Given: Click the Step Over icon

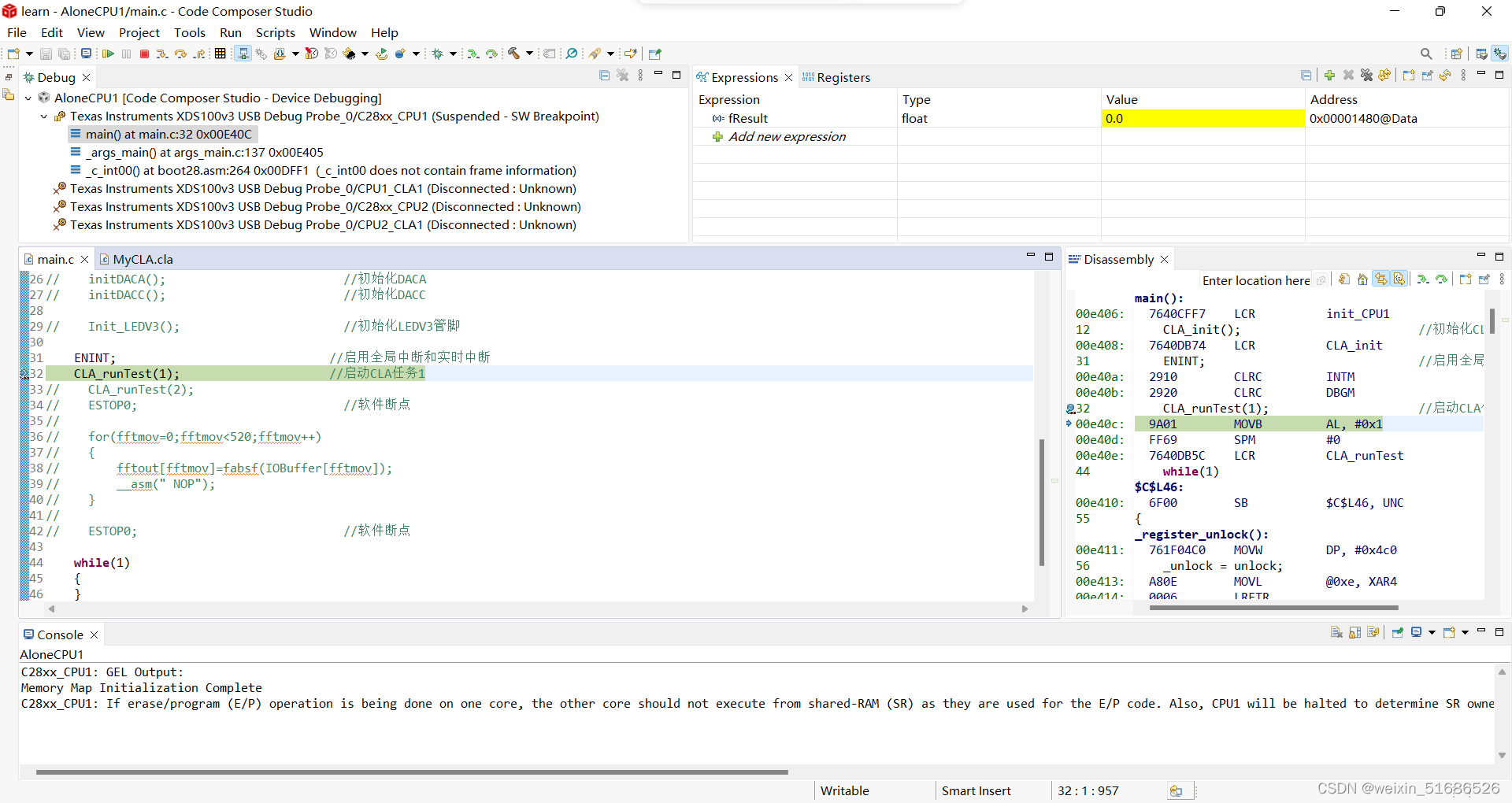Looking at the screenshot, I should click(x=180, y=54).
